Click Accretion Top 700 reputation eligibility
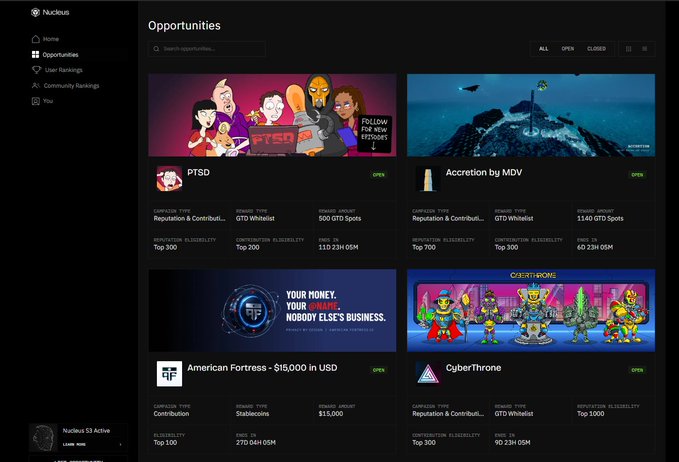The image size is (679, 462). coord(424,248)
